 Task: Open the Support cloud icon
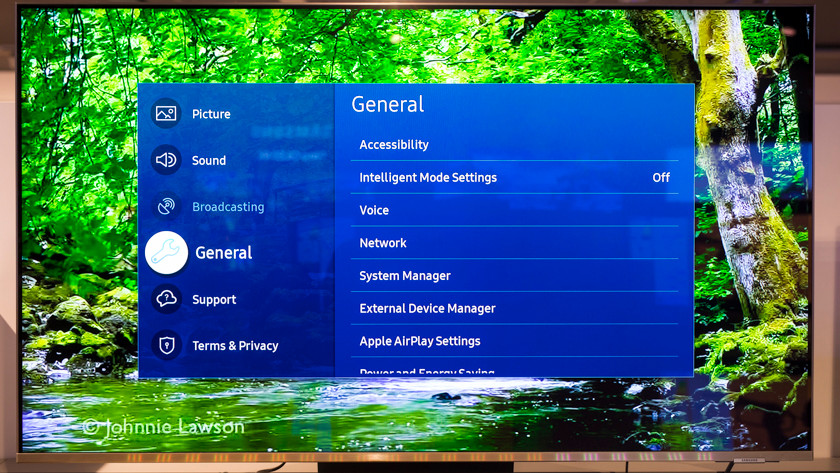[x=166, y=299]
